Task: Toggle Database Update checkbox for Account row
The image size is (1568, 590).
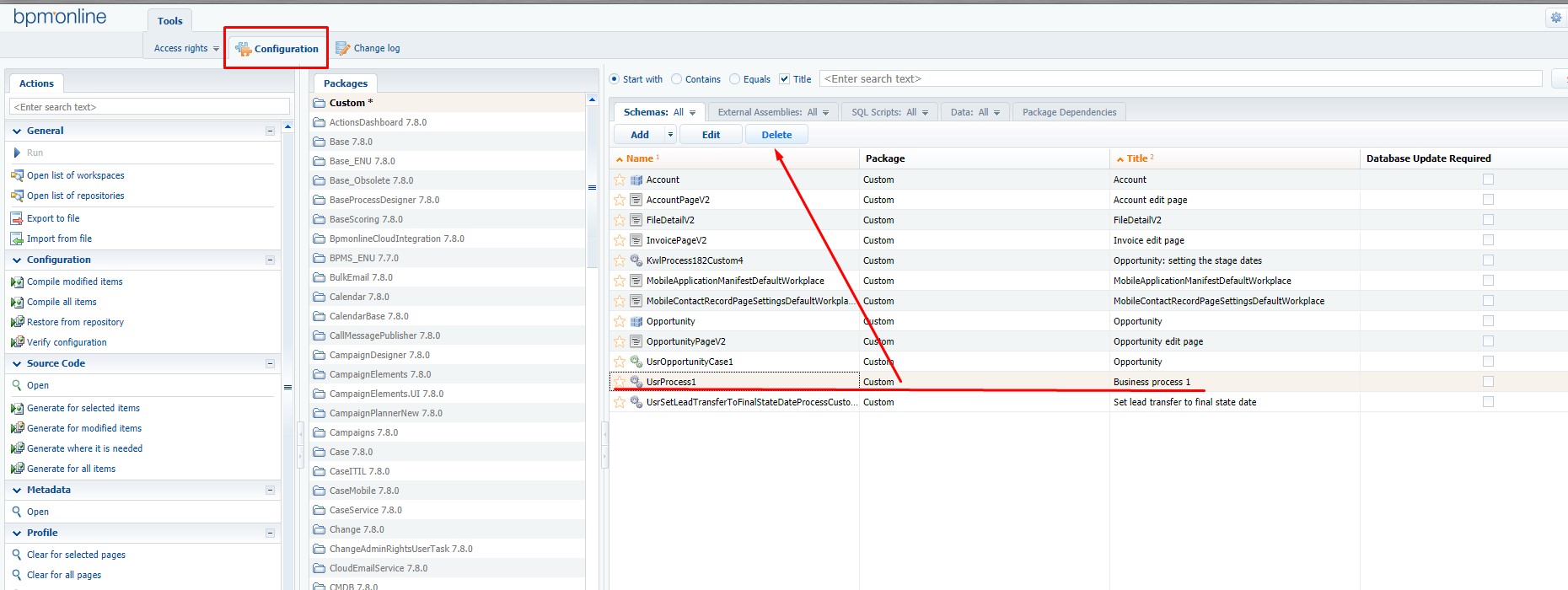Action: [x=1488, y=180]
